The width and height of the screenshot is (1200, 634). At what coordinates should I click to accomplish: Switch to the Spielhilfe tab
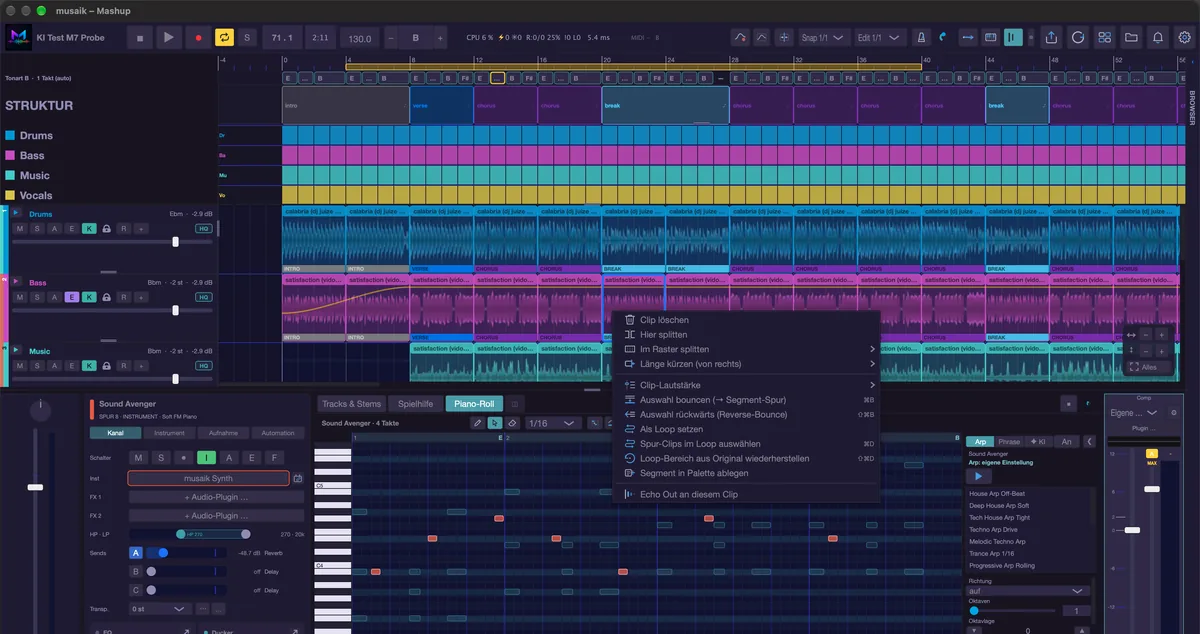tap(416, 404)
